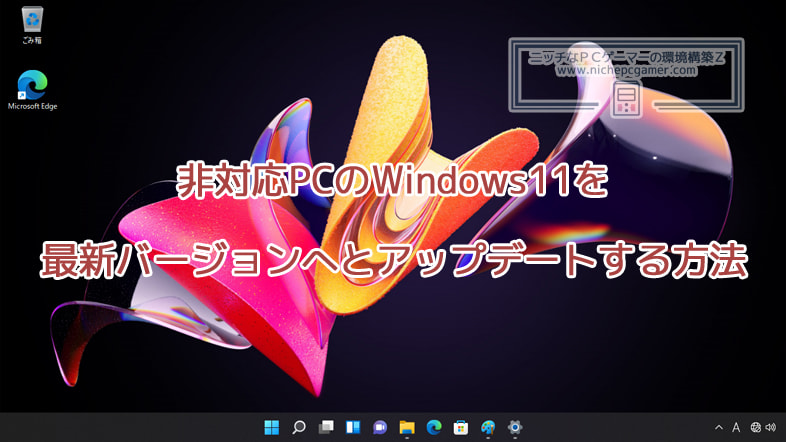The width and height of the screenshot is (786, 442).
Task: Open Settings gear on the taskbar
Action: click(x=515, y=427)
